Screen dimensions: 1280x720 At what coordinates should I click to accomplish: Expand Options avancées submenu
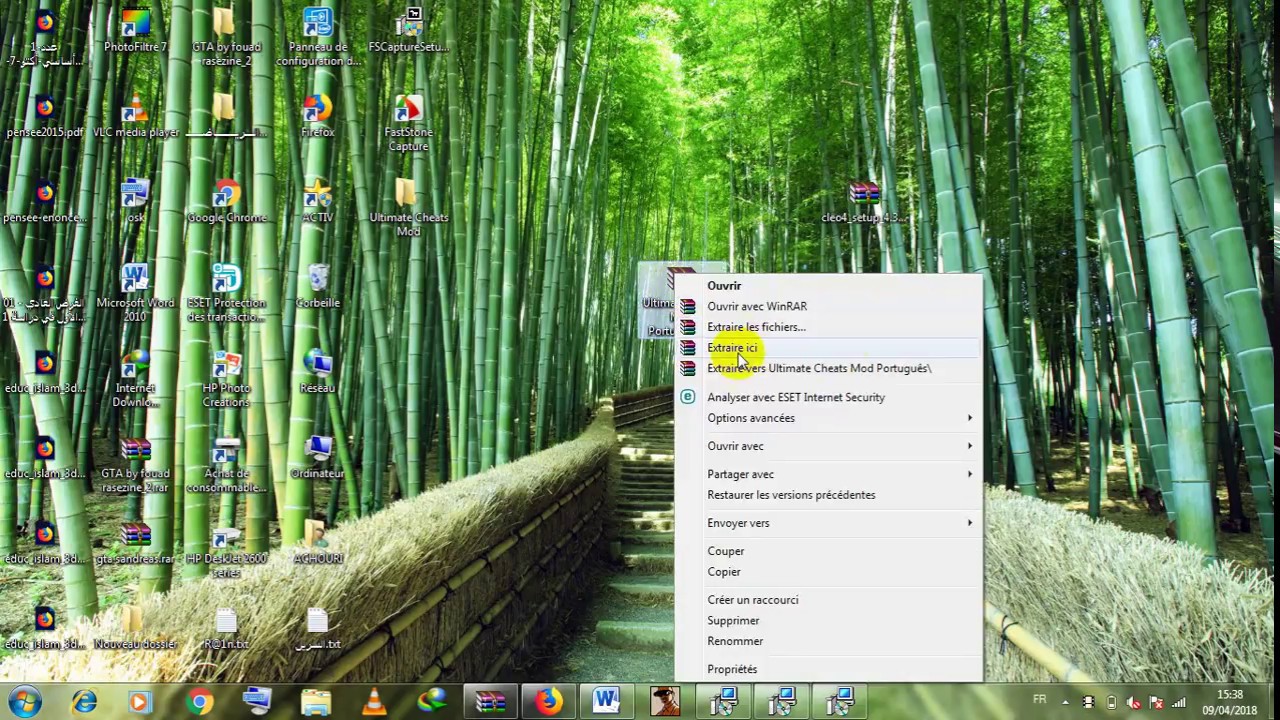point(828,418)
